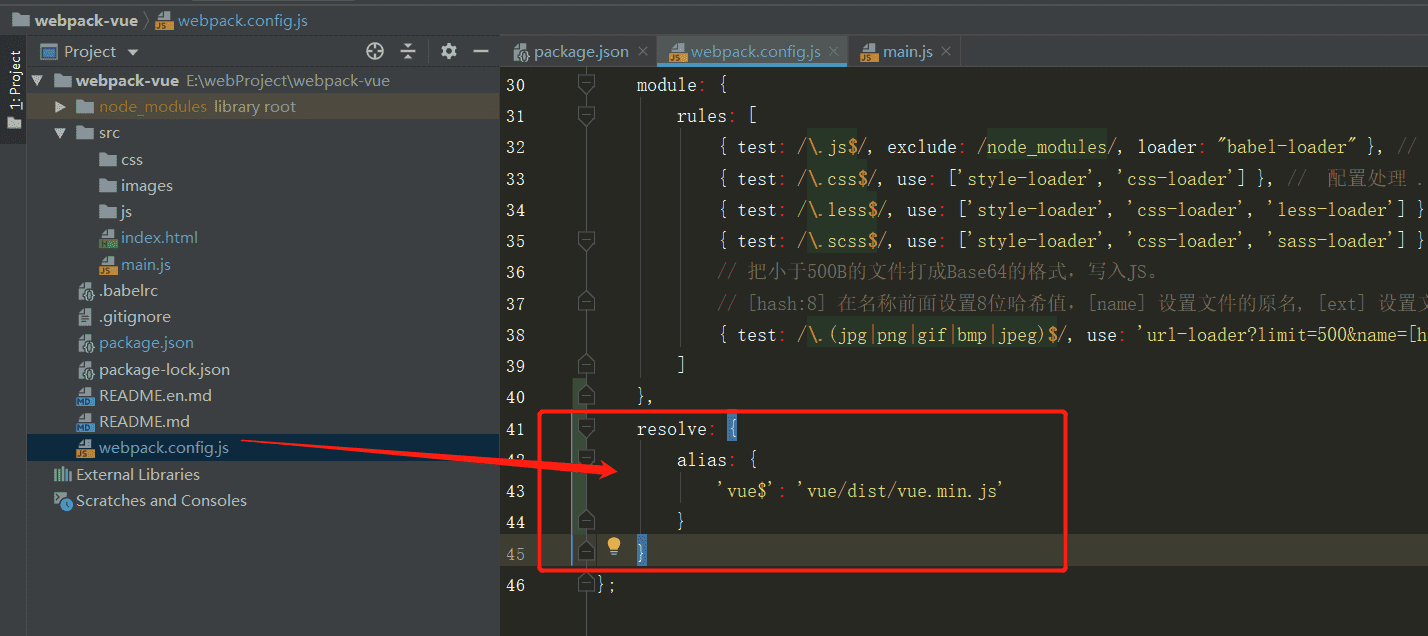Collapse the webpack-vue root folder arrow
The image size is (1428, 636).
point(37,81)
